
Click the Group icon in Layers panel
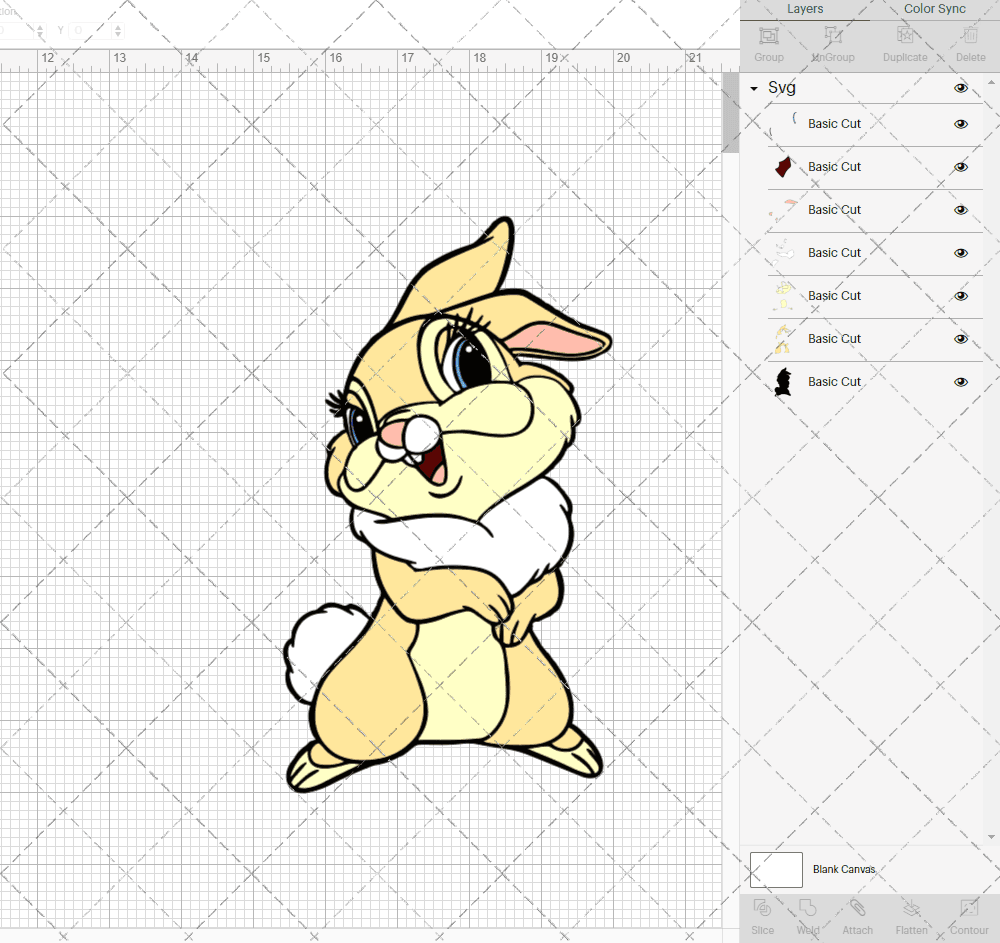pos(768,35)
